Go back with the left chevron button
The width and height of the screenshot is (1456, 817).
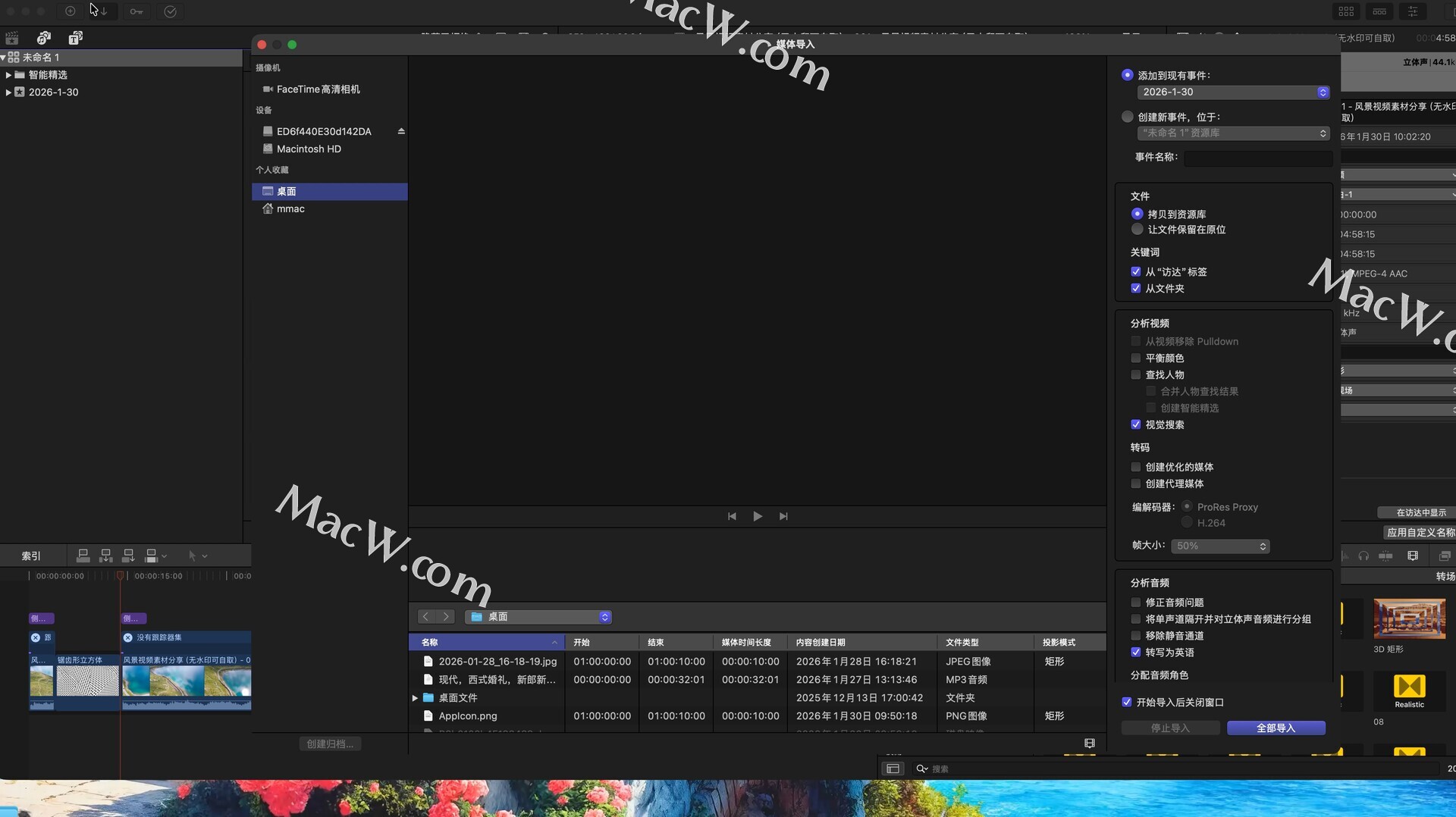pyautogui.click(x=425, y=617)
